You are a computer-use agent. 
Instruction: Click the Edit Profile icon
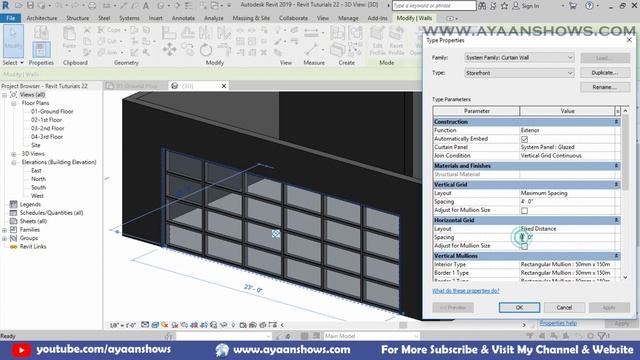coord(378,41)
